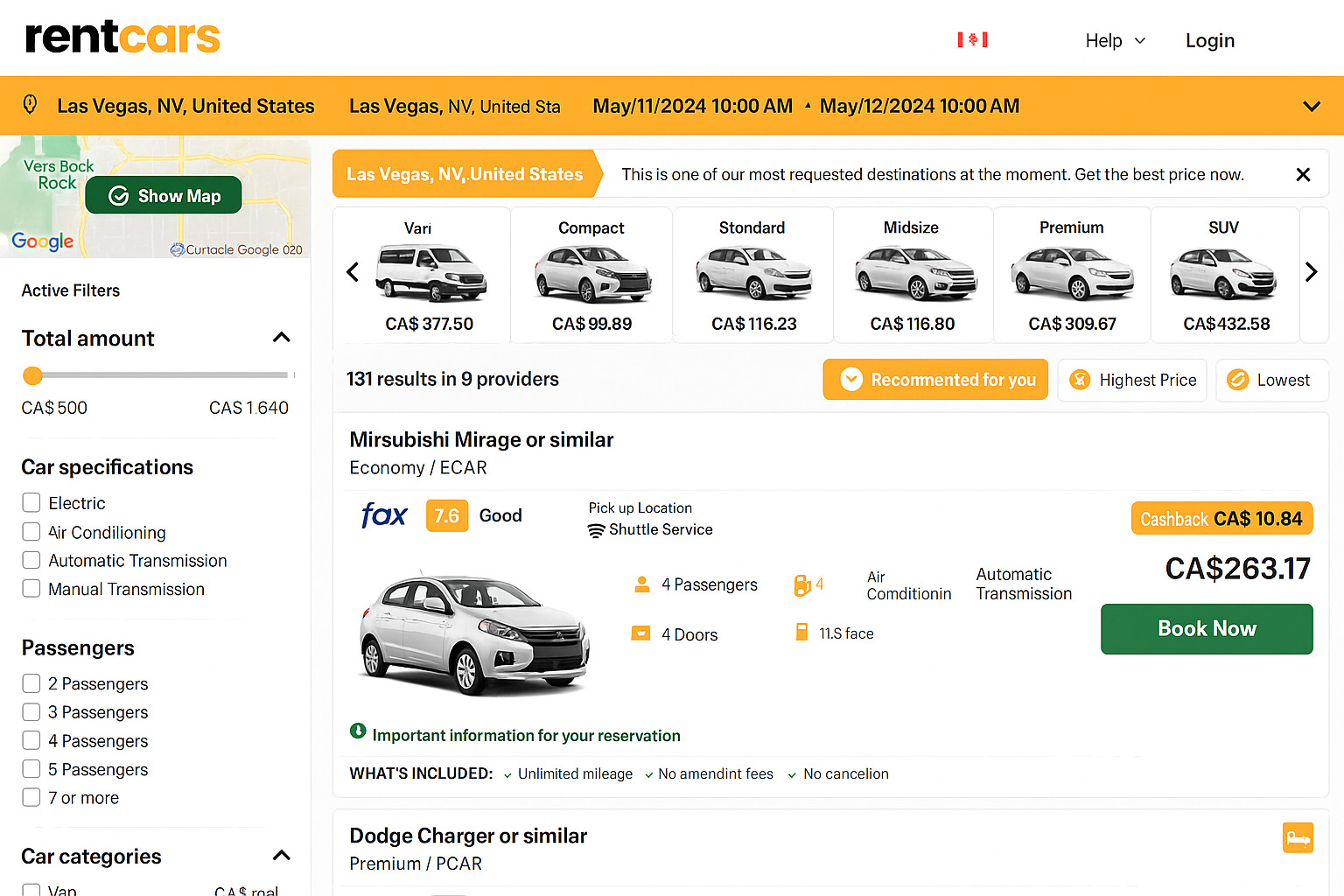Click the Canadian flag currency icon
1344x896 pixels.
972,39
